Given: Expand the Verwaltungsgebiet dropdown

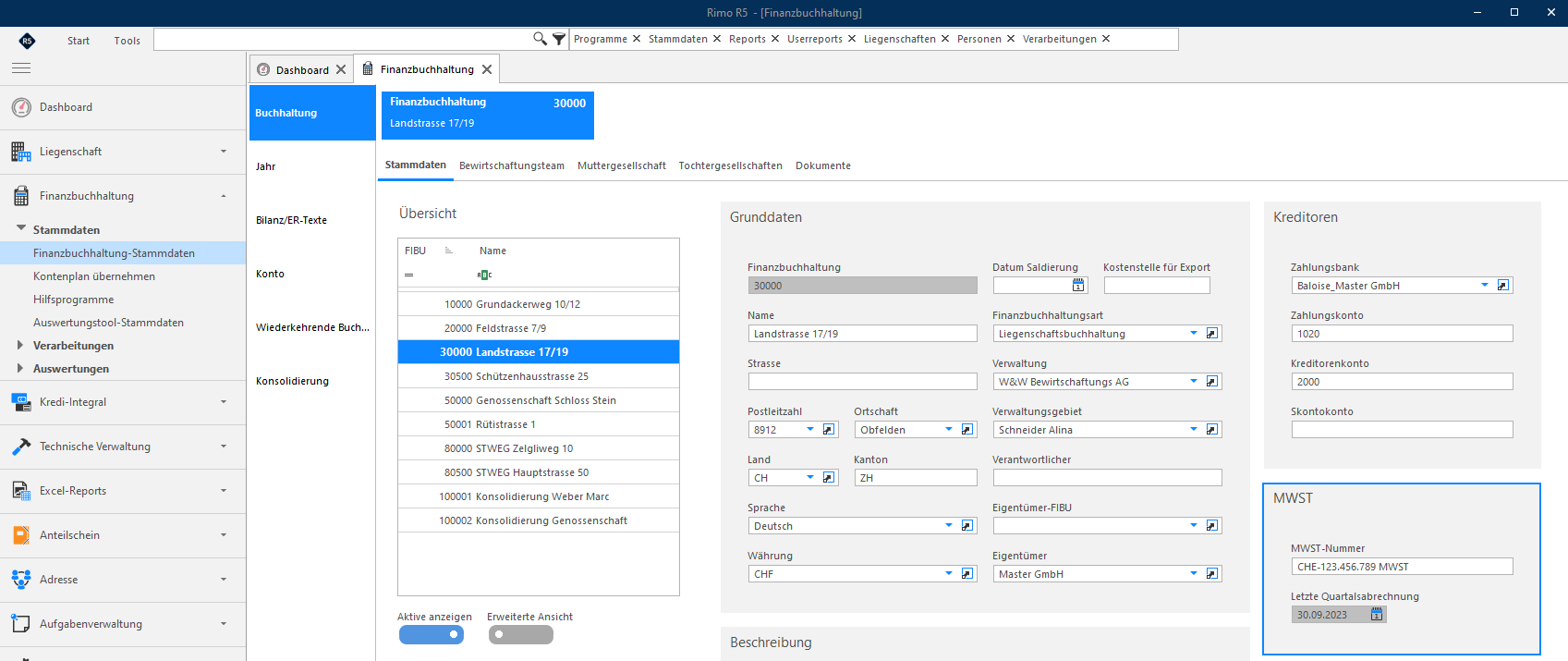Looking at the screenshot, I should pos(1194,430).
